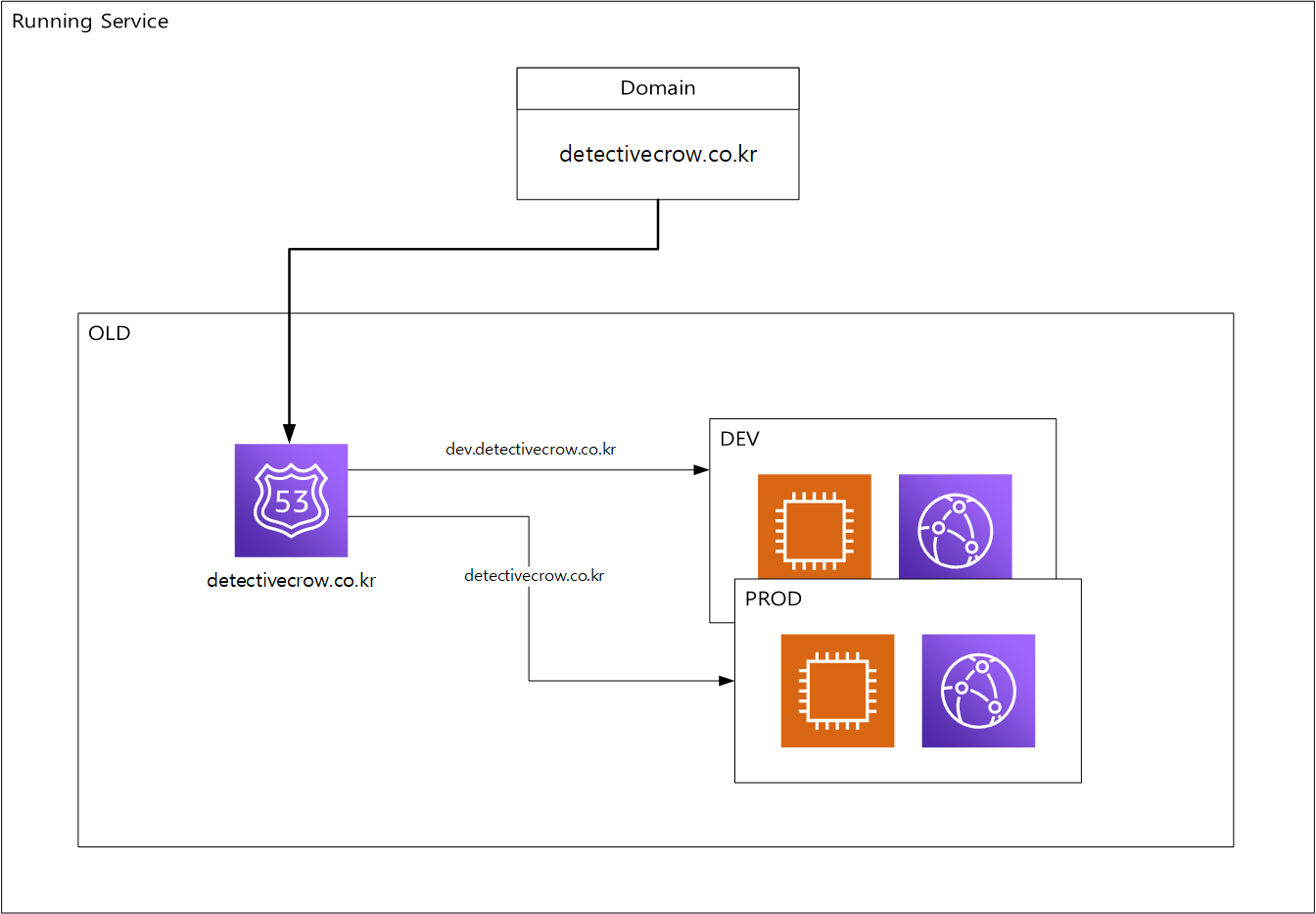Click the dev.detectivecrow.co.kr connector label
Image resolution: width=1316 pixels, height=914 pixels.
pyautogui.click(x=531, y=450)
